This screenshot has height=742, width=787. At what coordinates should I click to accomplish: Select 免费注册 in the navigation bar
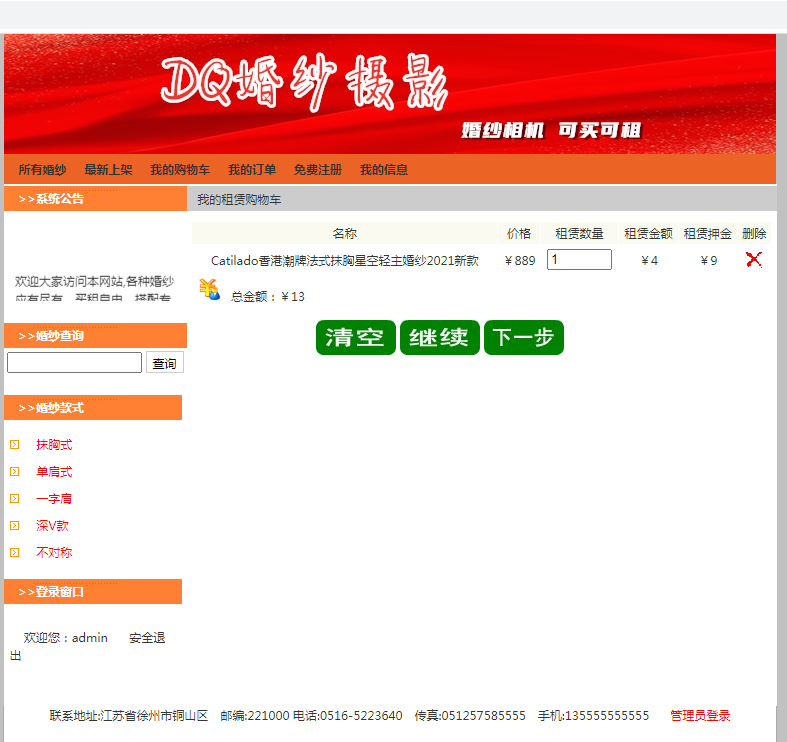pyautogui.click(x=318, y=170)
